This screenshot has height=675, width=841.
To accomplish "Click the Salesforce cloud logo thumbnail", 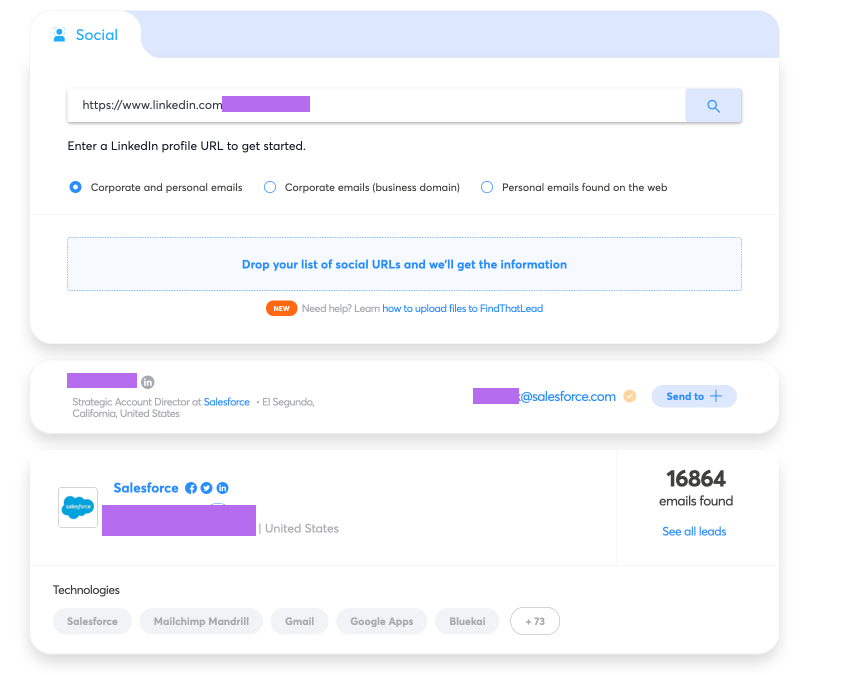I will [78, 507].
